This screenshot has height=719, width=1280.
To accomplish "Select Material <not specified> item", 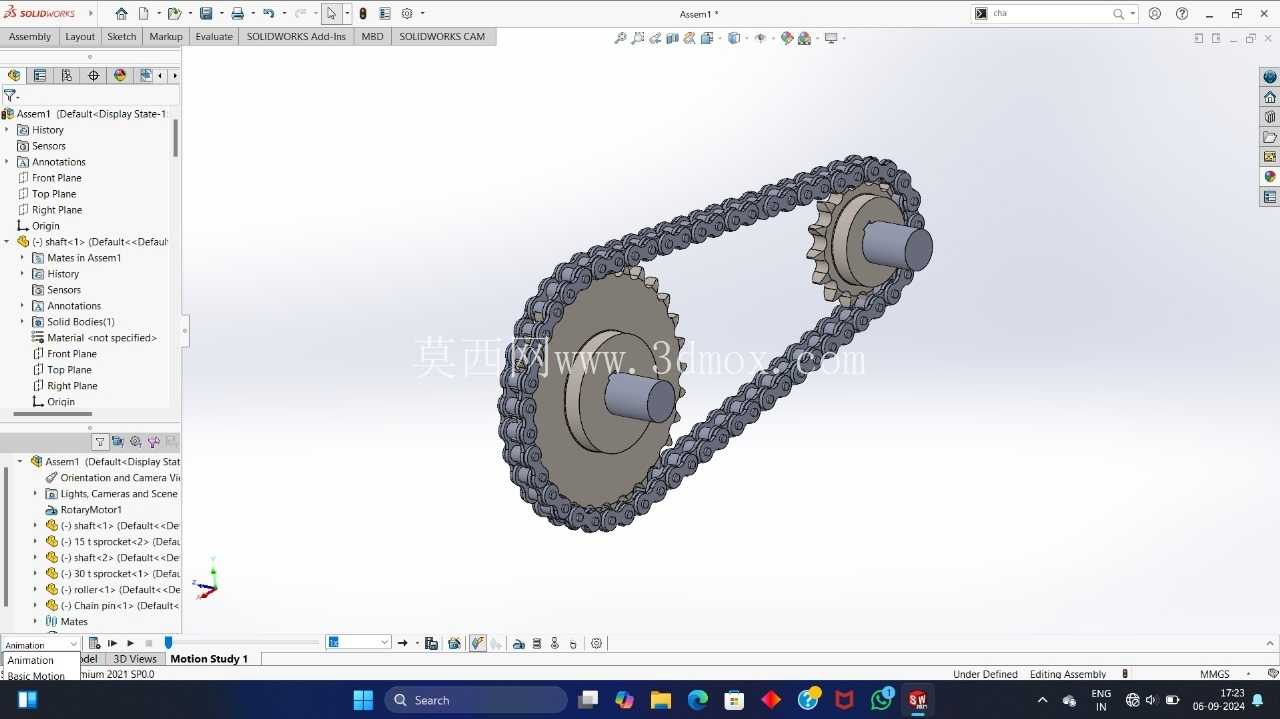I will click(x=94, y=338).
